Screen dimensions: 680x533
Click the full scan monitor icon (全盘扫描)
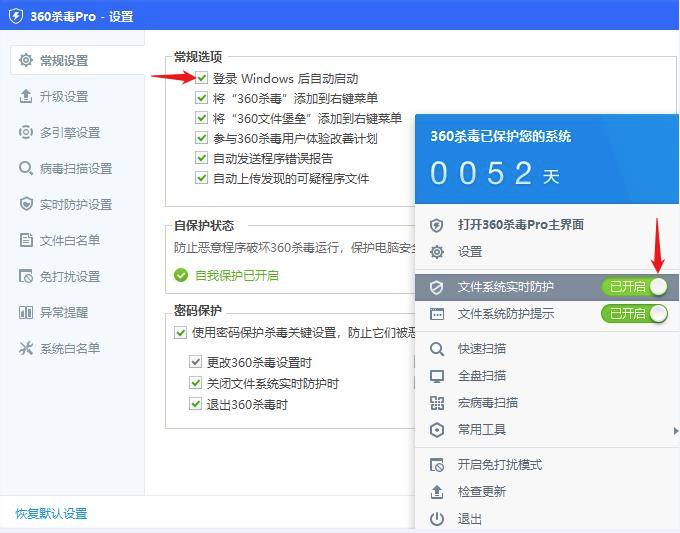coord(436,376)
